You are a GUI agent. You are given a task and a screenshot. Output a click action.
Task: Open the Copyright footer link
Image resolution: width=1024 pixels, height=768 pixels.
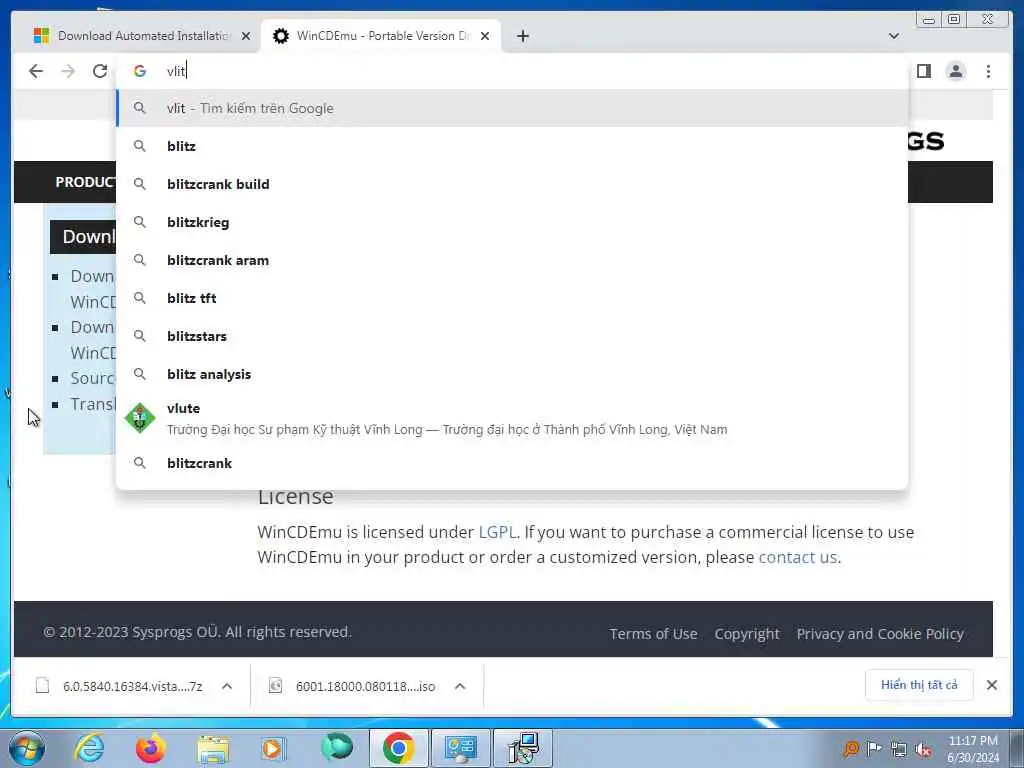click(x=747, y=633)
